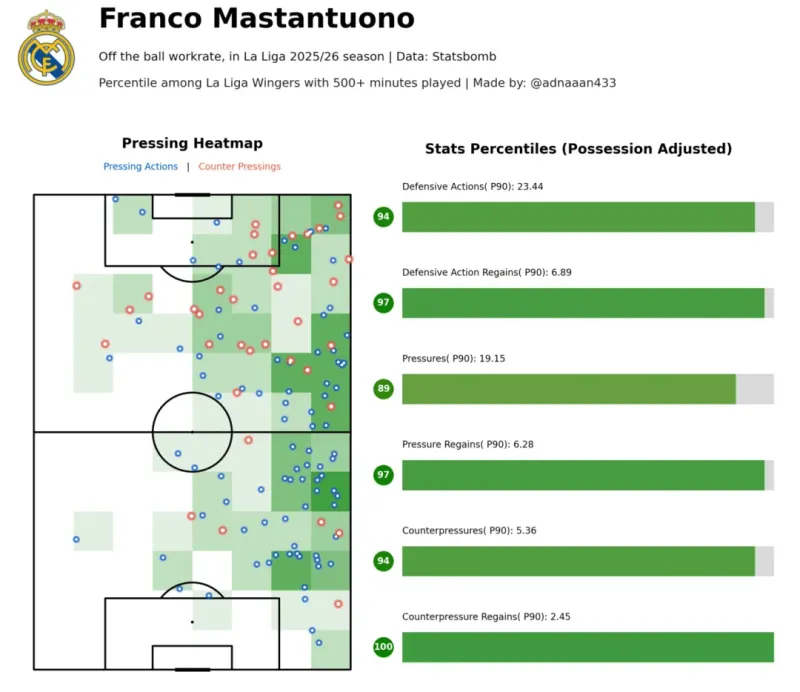Click the Counterpressure Regains full green bar
800x692 pixels.
588,647
